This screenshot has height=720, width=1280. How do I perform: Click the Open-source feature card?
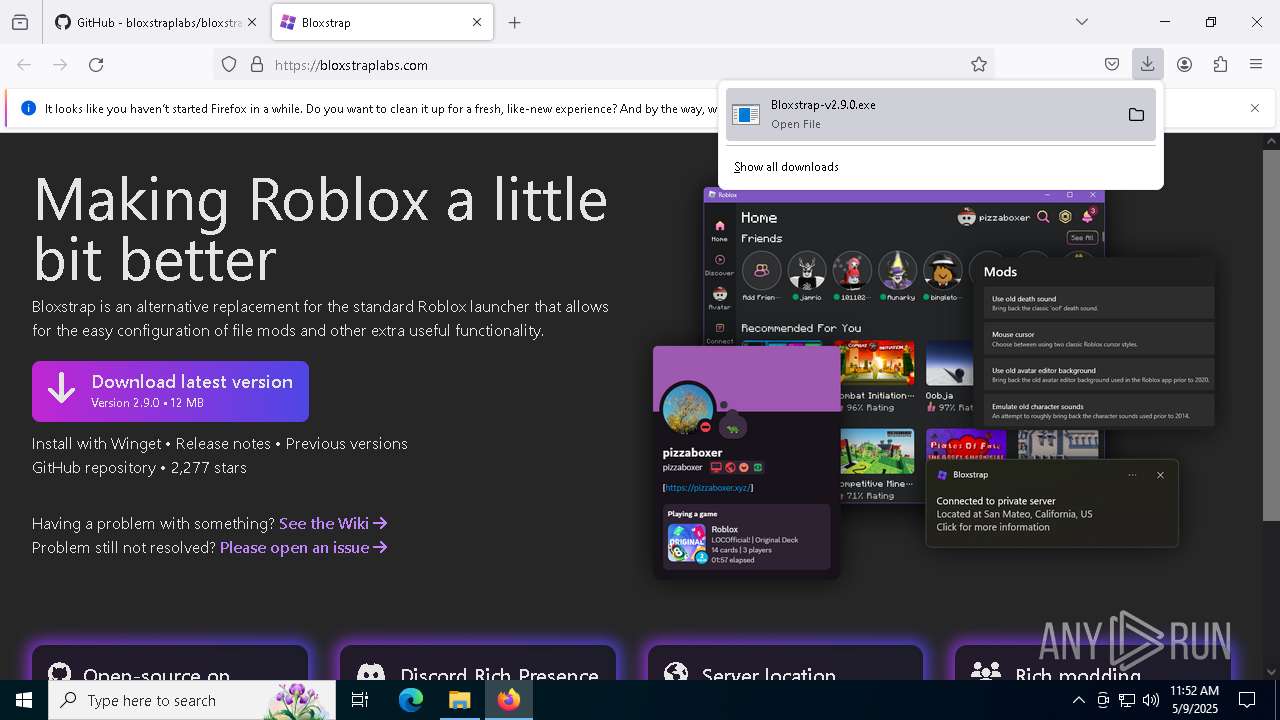click(x=170, y=663)
